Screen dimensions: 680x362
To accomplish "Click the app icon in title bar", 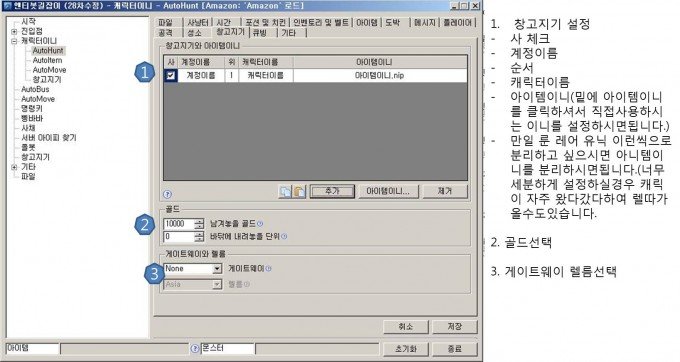I will coord(7,6).
